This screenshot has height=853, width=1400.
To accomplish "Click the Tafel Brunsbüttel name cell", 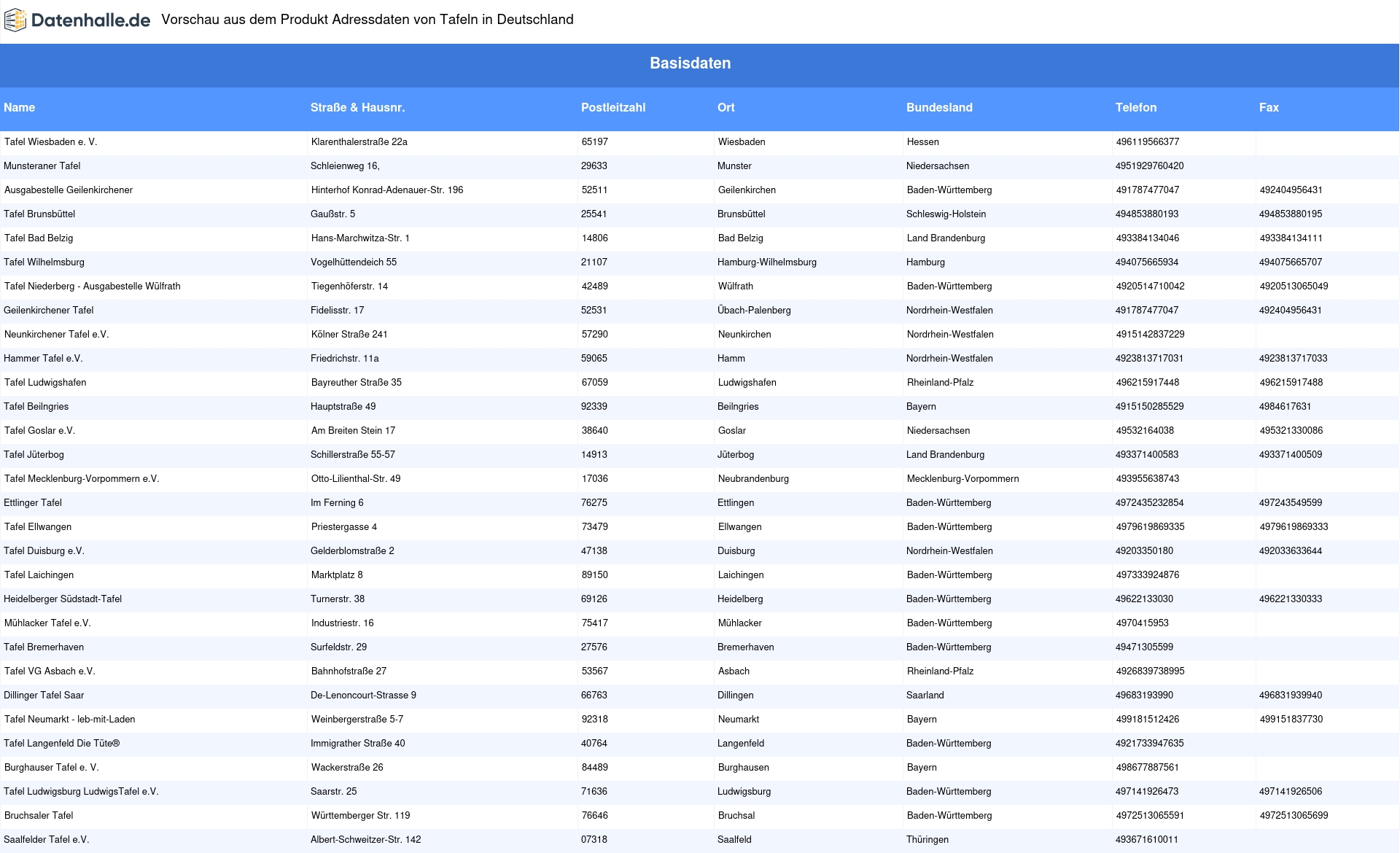I will [x=39, y=214].
